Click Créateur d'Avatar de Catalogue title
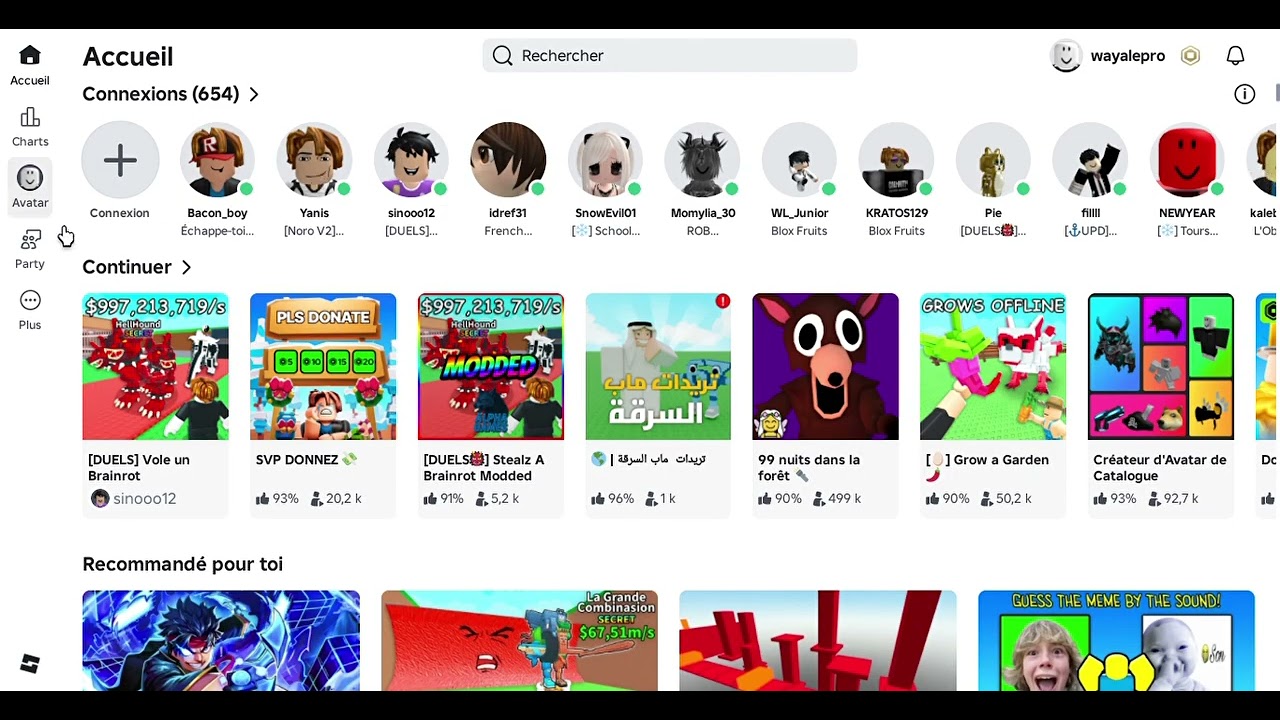Image resolution: width=1280 pixels, height=720 pixels. (x=1160, y=468)
